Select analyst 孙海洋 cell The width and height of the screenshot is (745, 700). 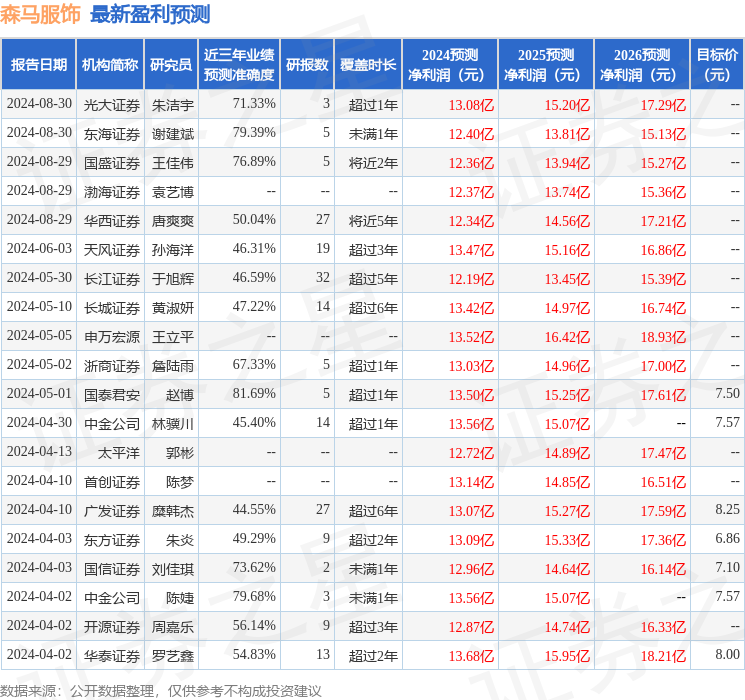[x=172, y=250]
